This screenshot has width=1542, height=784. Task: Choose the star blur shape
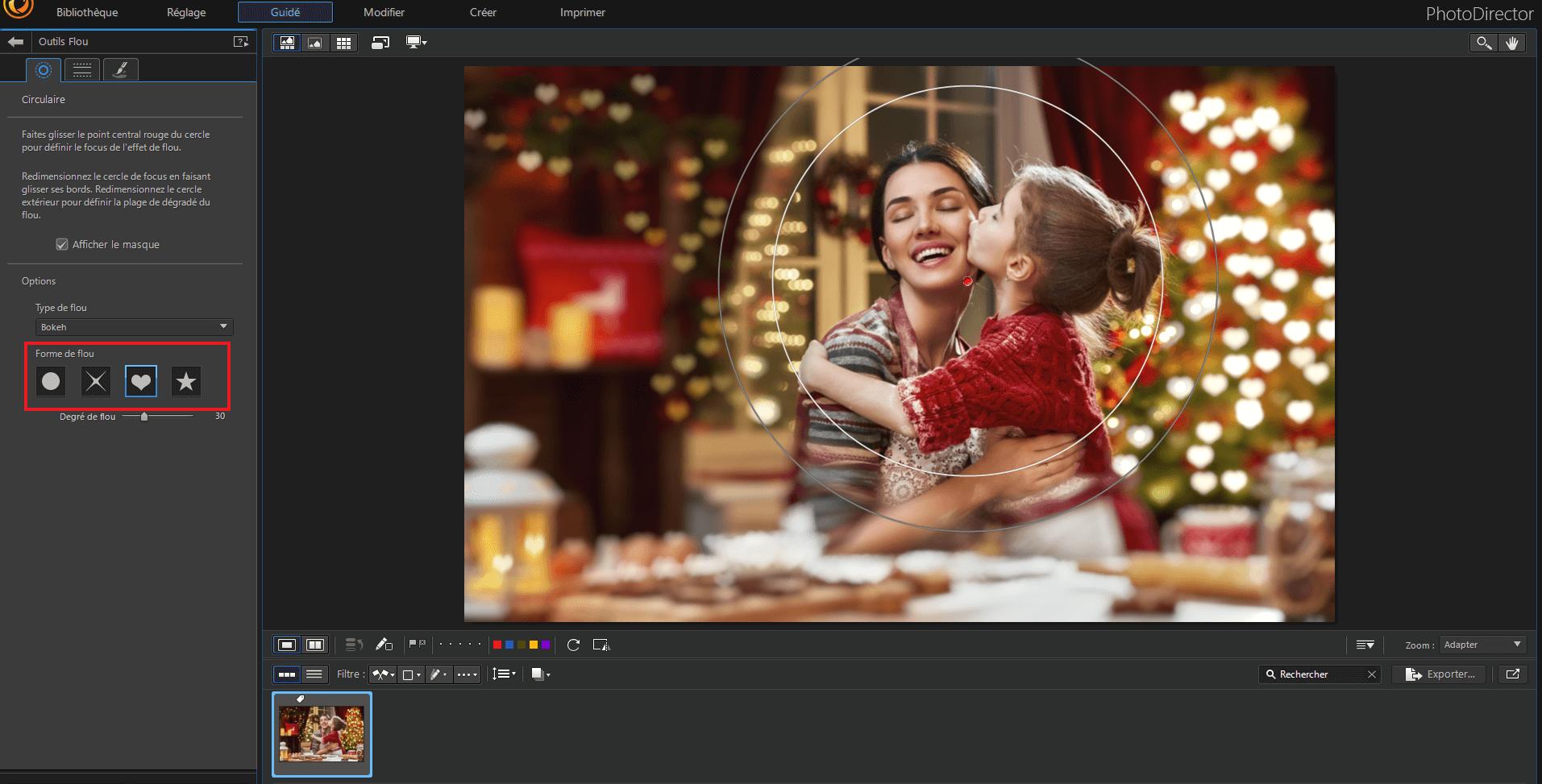[186, 381]
